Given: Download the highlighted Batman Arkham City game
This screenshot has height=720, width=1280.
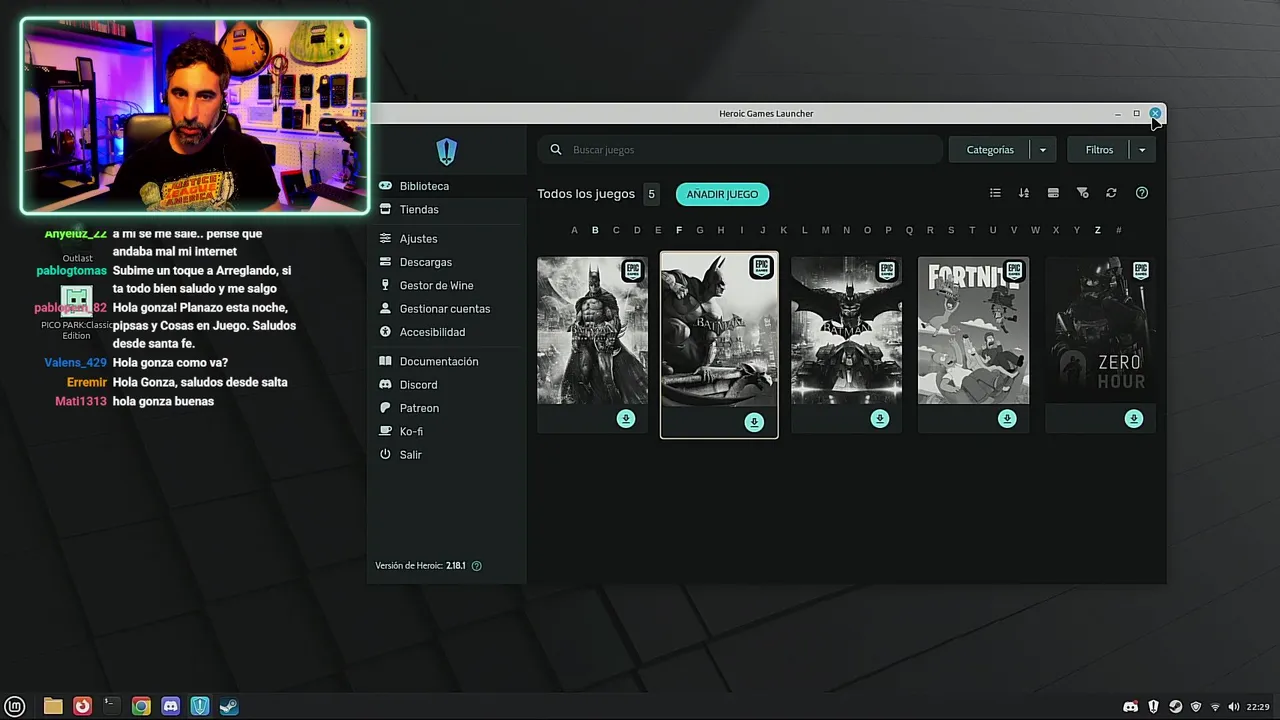Looking at the screenshot, I should [754, 422].
